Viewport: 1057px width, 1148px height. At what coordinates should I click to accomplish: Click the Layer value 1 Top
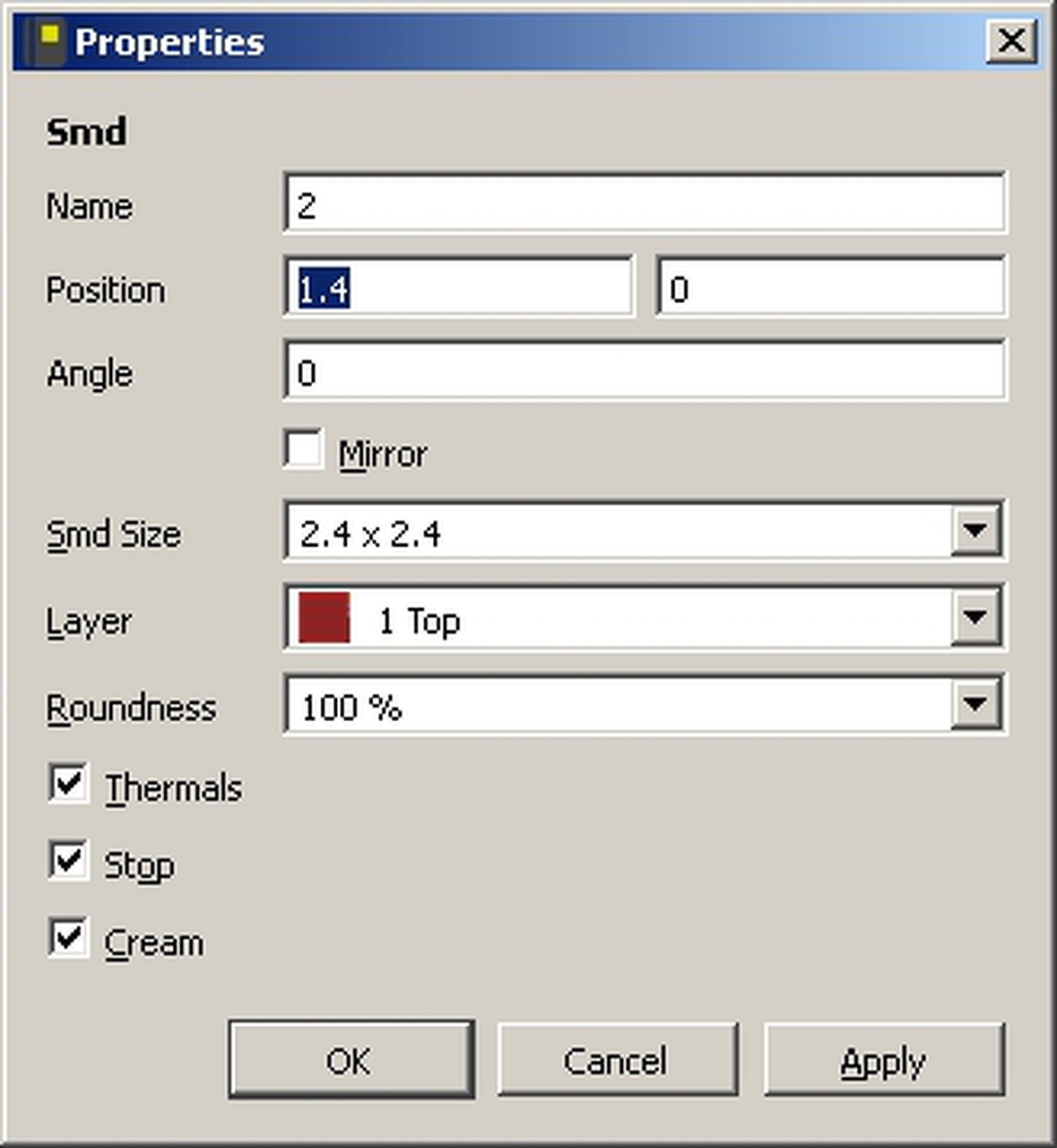pos(420,621)
